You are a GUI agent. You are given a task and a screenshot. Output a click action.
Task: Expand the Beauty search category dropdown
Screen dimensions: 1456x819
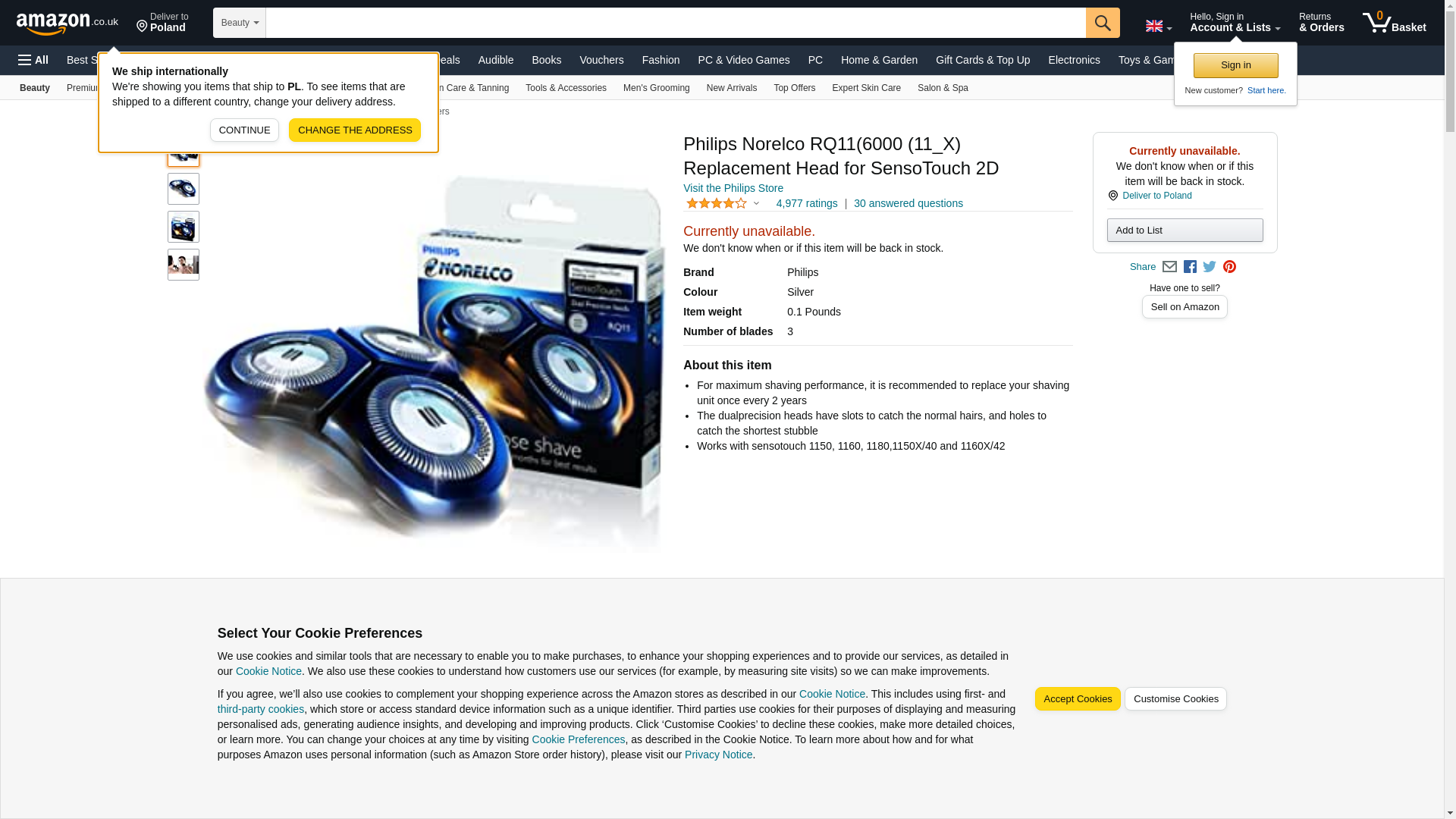click(240, 23)
